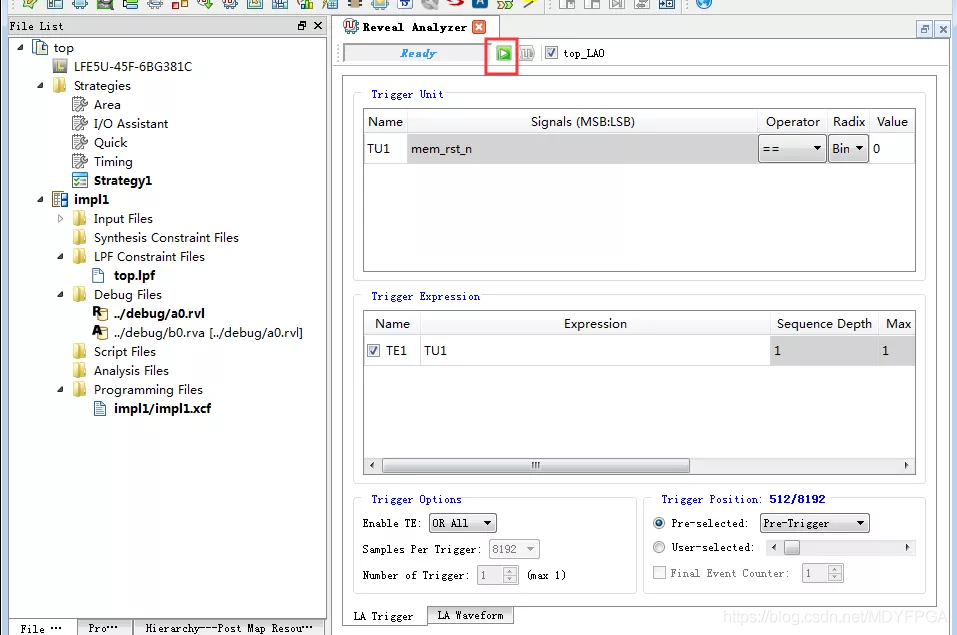Screen dimensions: 957x635
Task: Select the User-selected radio button
Action: pyautogui.click(x=659, y=547)
